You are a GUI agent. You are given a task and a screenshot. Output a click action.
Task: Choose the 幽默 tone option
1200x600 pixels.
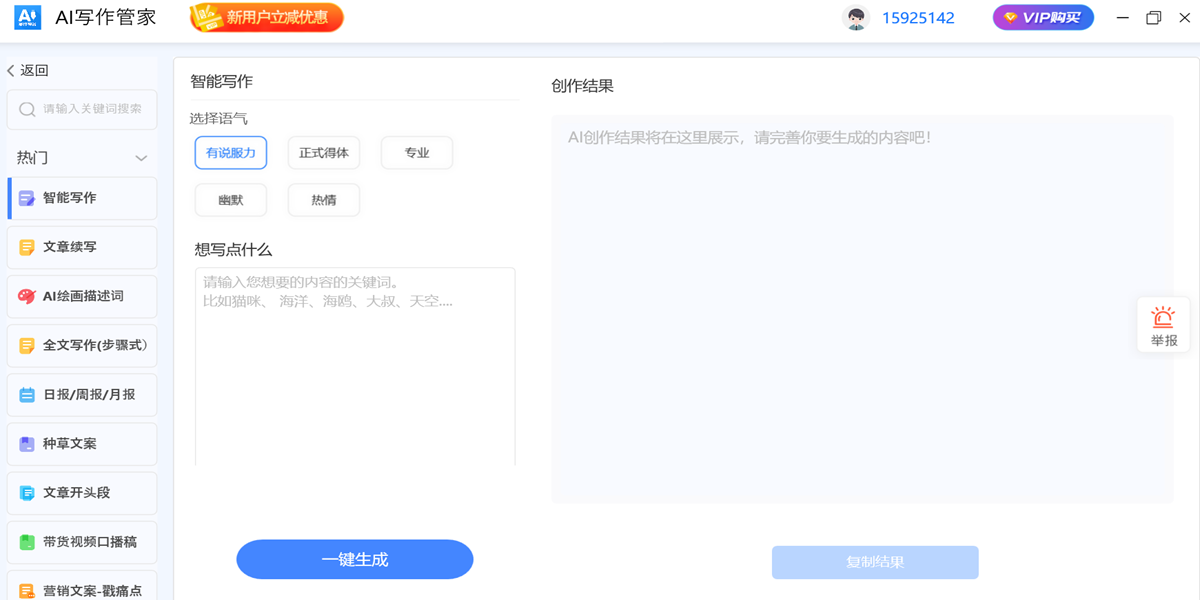230,200
